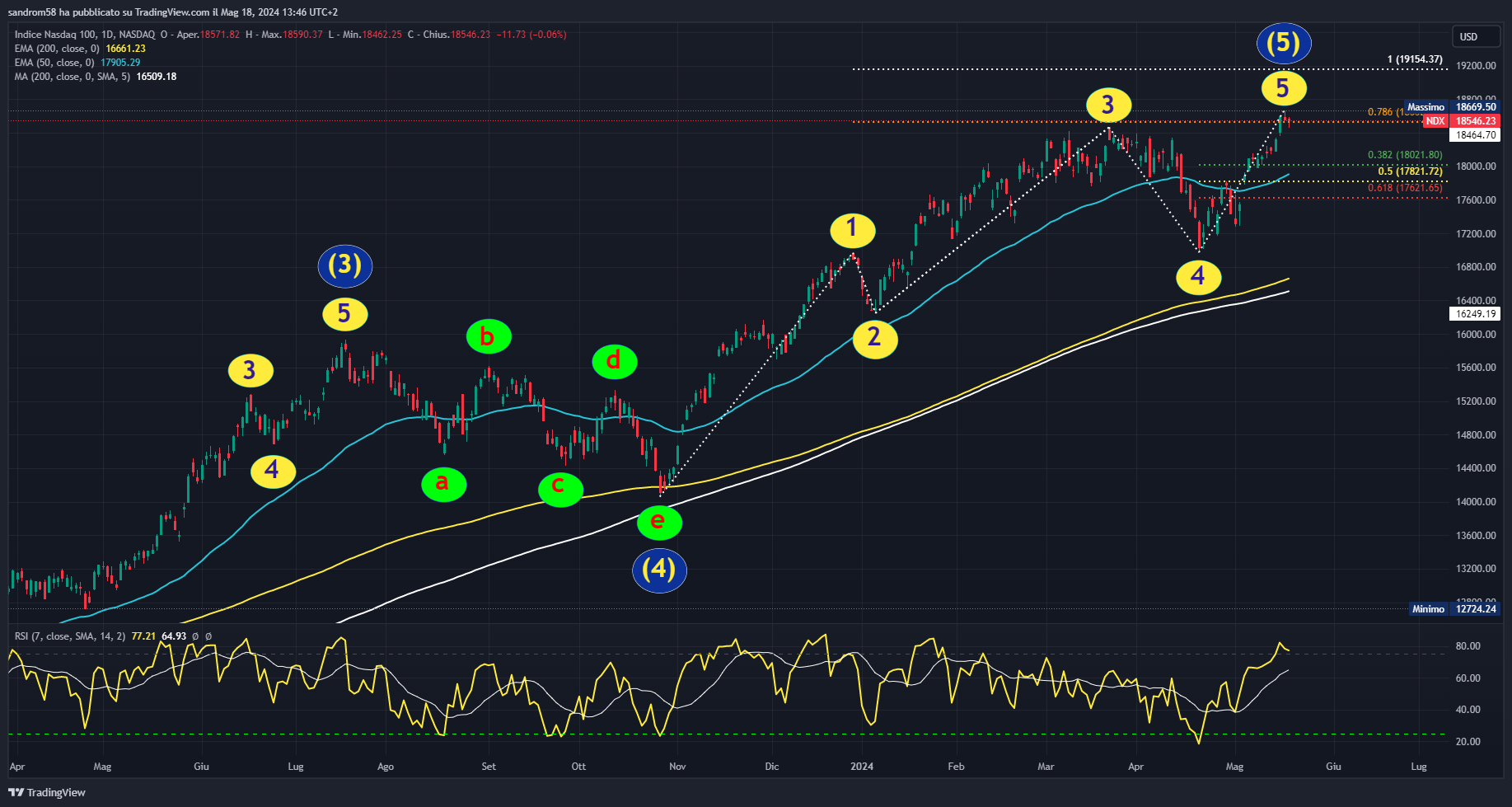Select Fibonacci 0.382 (18021.80) label
Screen dimensions: 1512x807
coord(1405,155)
